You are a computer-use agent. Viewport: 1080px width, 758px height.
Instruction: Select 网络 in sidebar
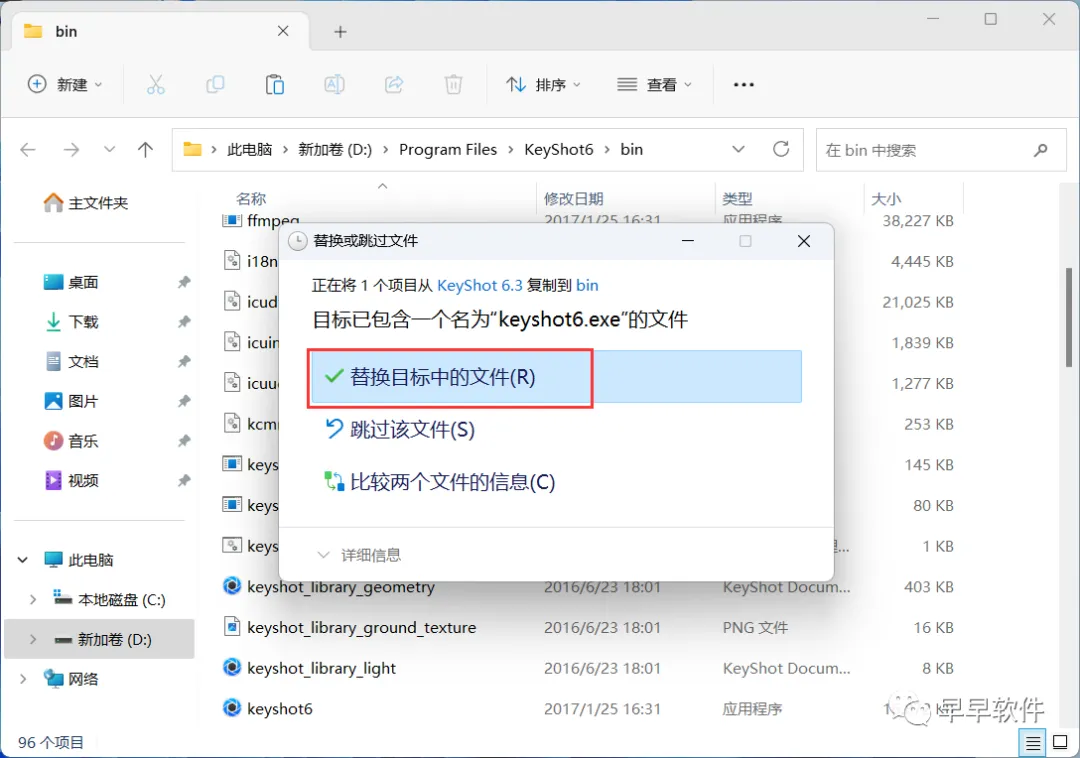click(72, 679)
